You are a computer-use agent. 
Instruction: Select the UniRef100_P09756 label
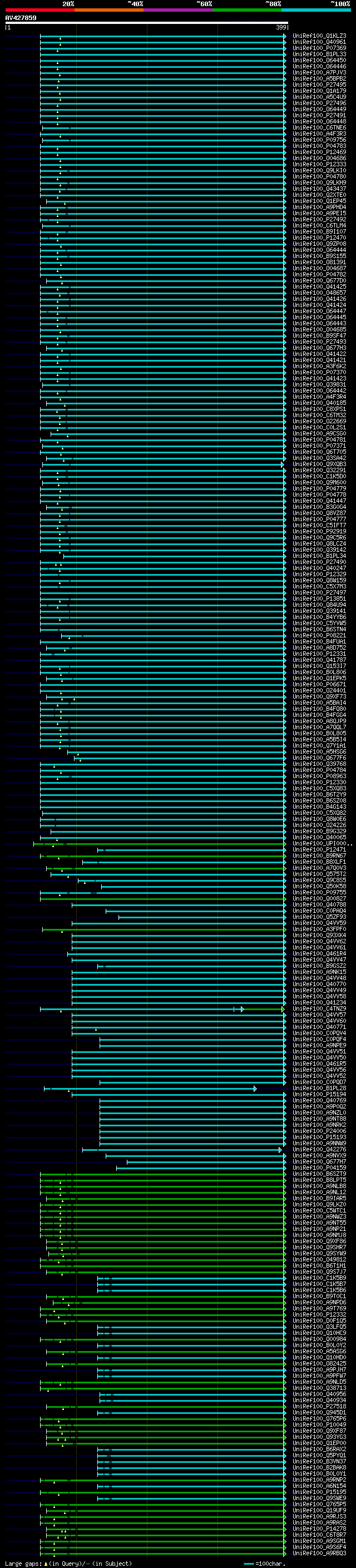click(x=319, y=140)
